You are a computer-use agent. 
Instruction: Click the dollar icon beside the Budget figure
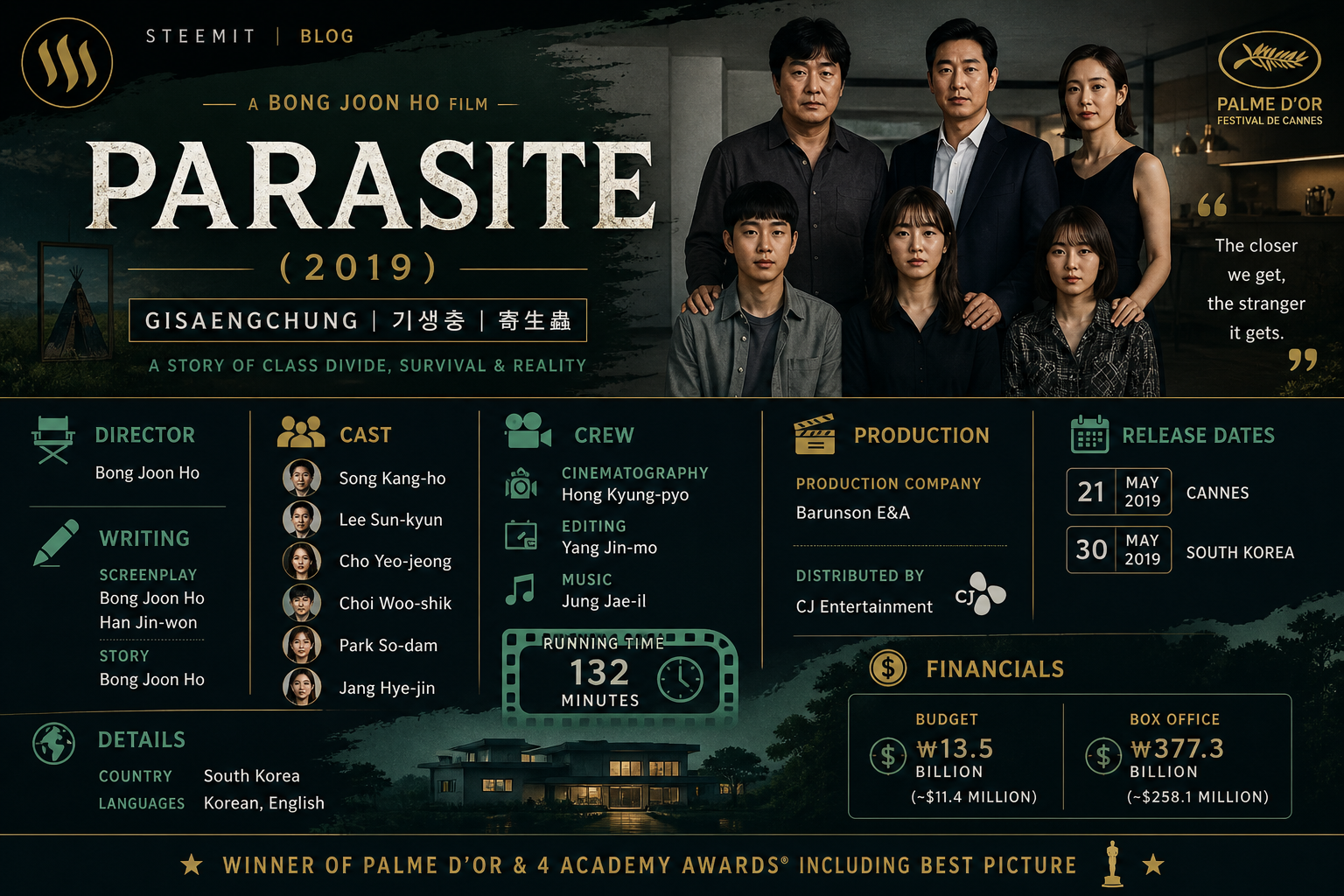[x=888, y=756]
